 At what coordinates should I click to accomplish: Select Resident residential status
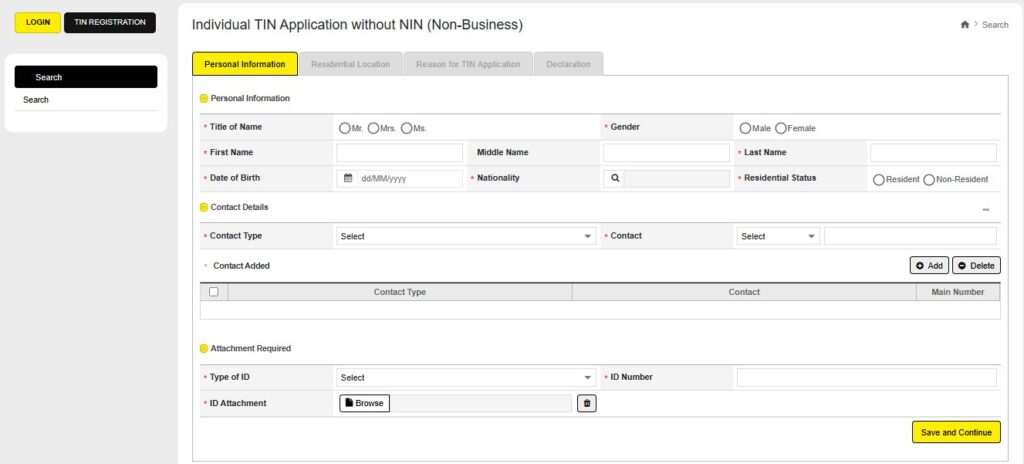point(879,180)
